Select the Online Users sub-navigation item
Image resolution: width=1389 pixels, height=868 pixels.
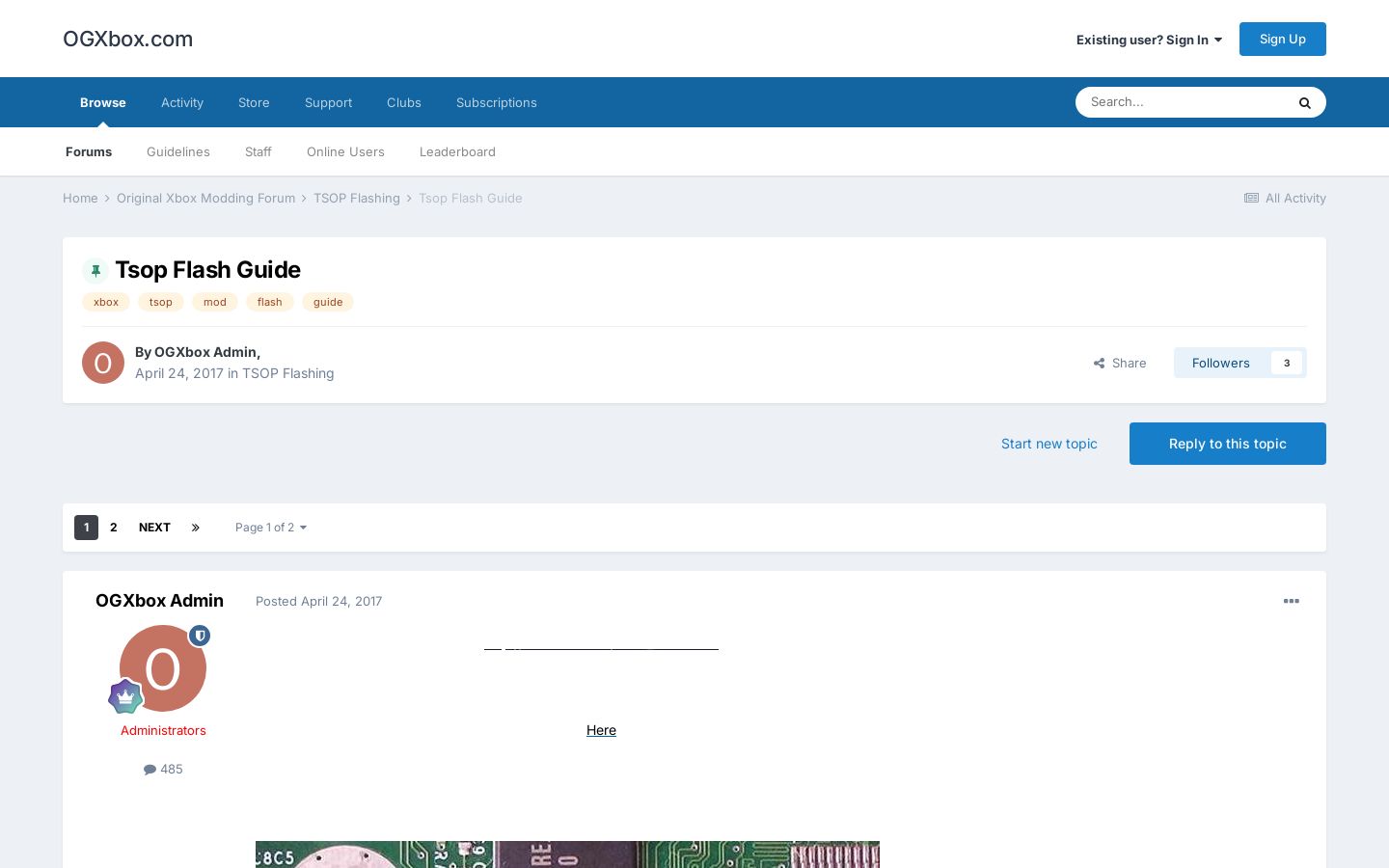click(345, 151)
